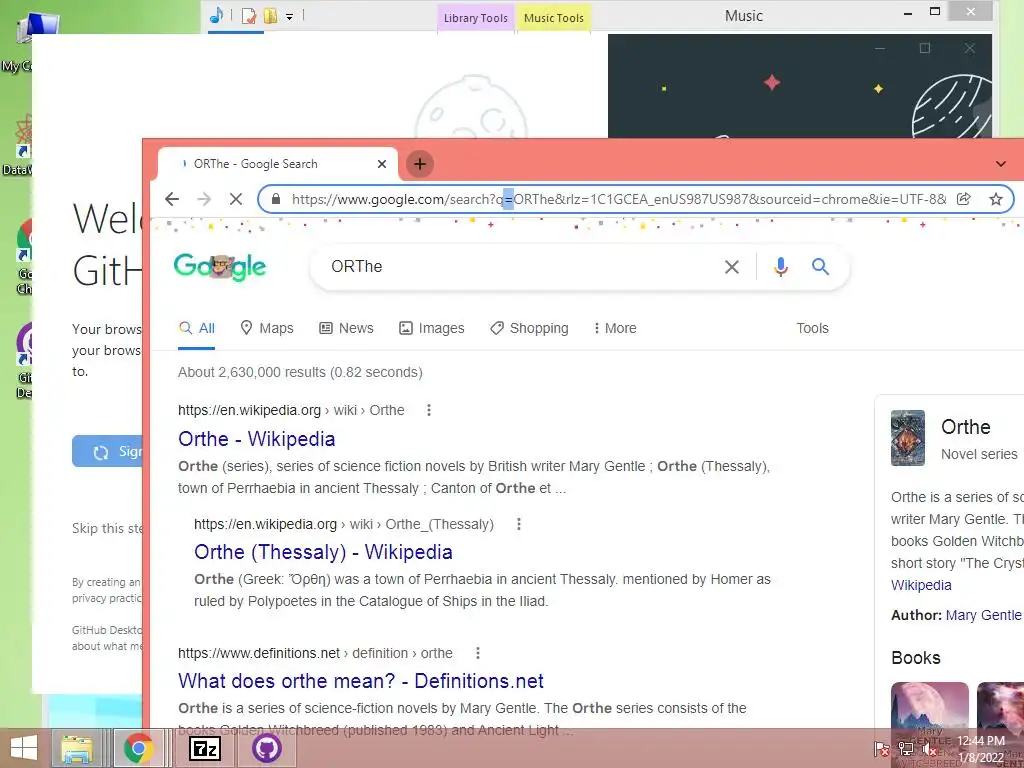Image resolution: width=1024 pixels, height=768 pixels.
Task: Open options for en.wikipedia.org Orthe result
Action: click(x=428, y=410)
